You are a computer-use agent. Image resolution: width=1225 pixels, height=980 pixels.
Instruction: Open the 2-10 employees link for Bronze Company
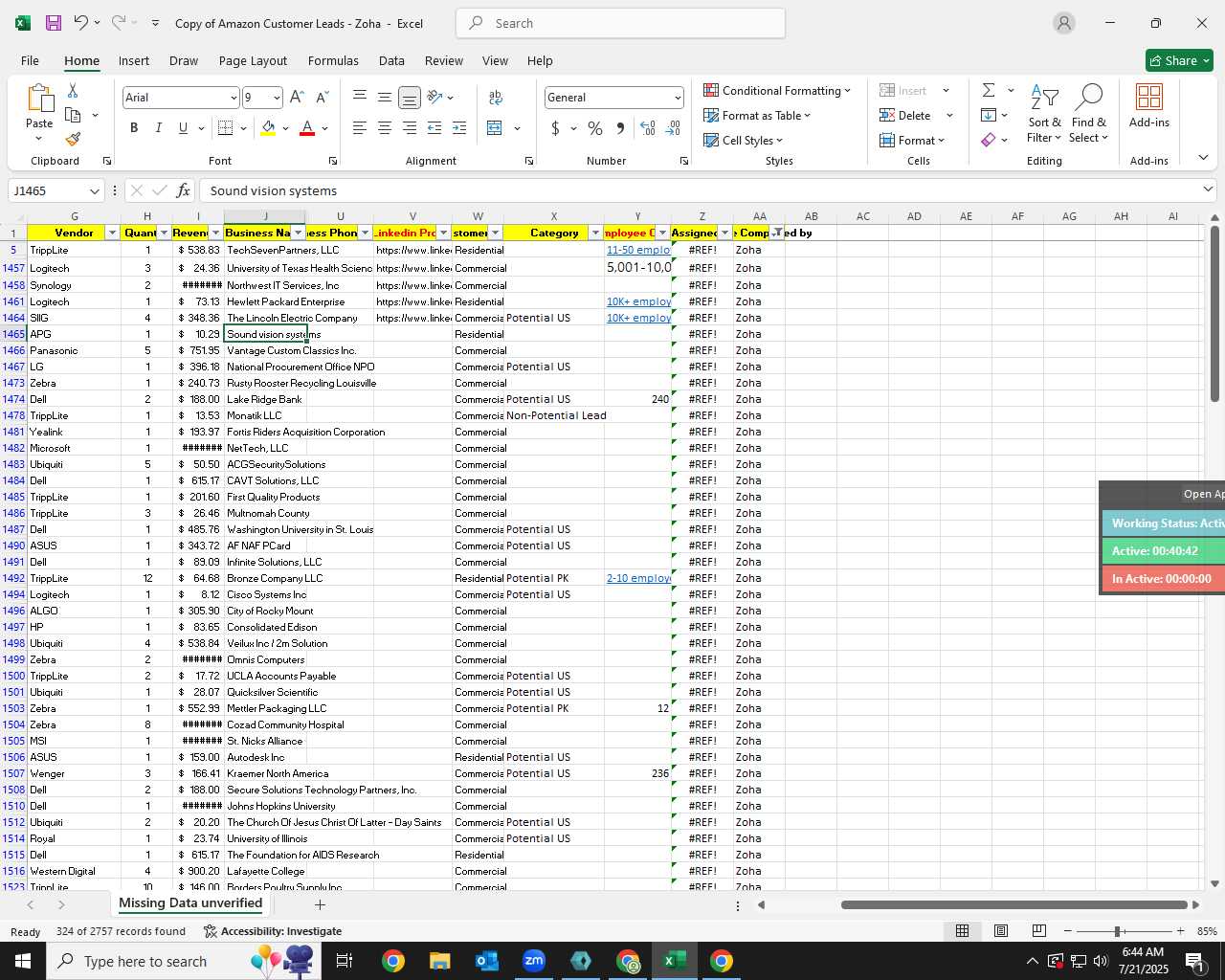tap(638, 578)
